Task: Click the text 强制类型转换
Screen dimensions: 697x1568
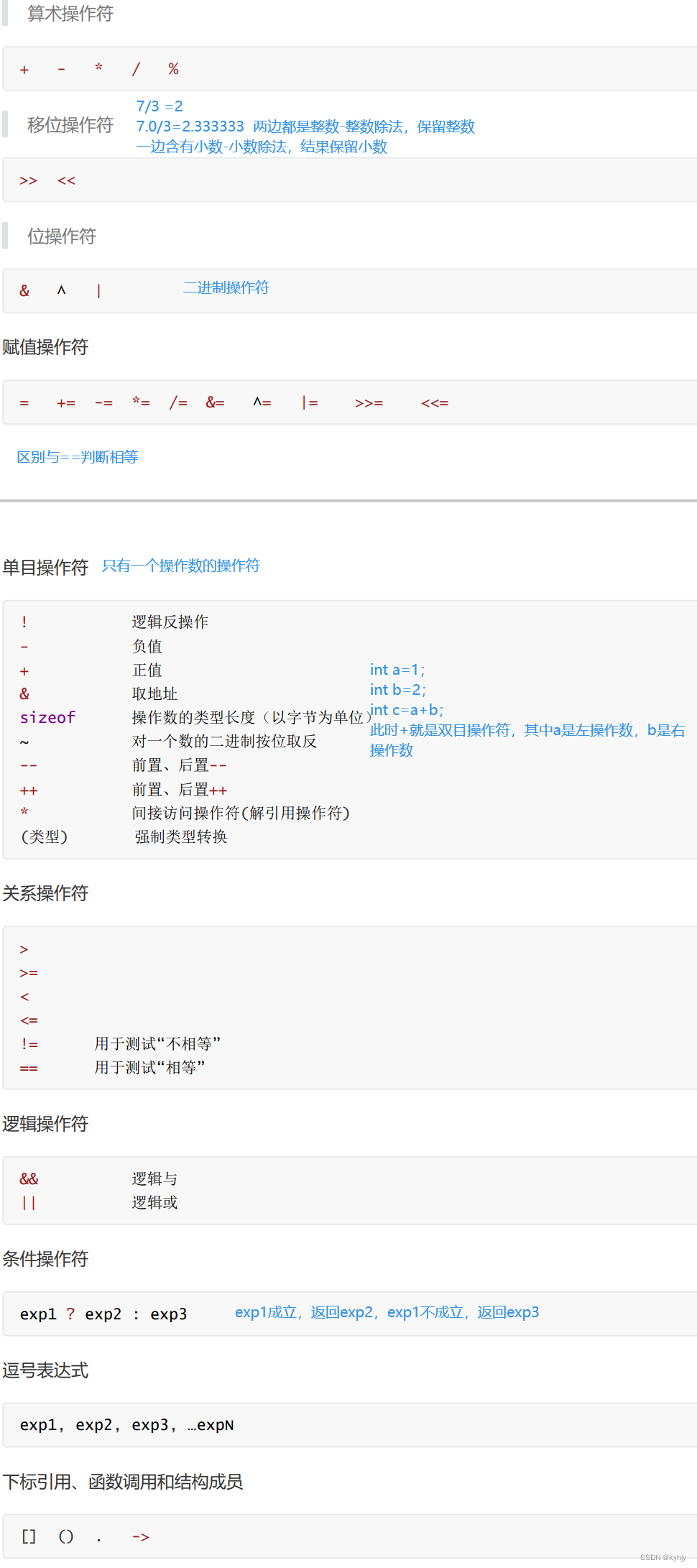Action: 181,836
